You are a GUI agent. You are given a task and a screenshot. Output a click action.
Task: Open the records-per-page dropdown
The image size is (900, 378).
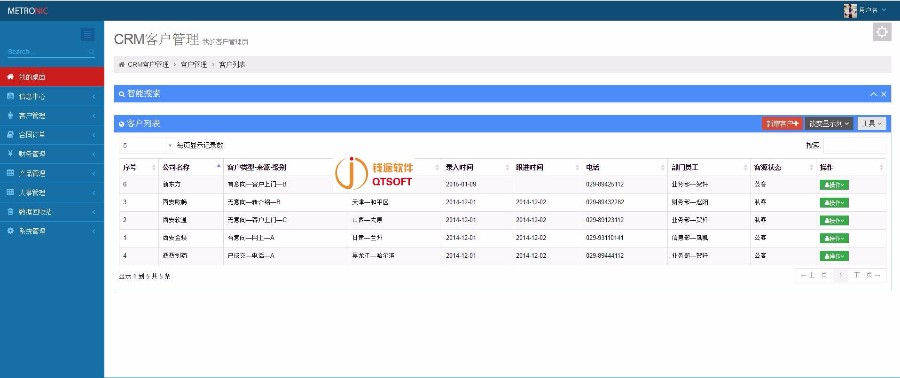point(147,146)
